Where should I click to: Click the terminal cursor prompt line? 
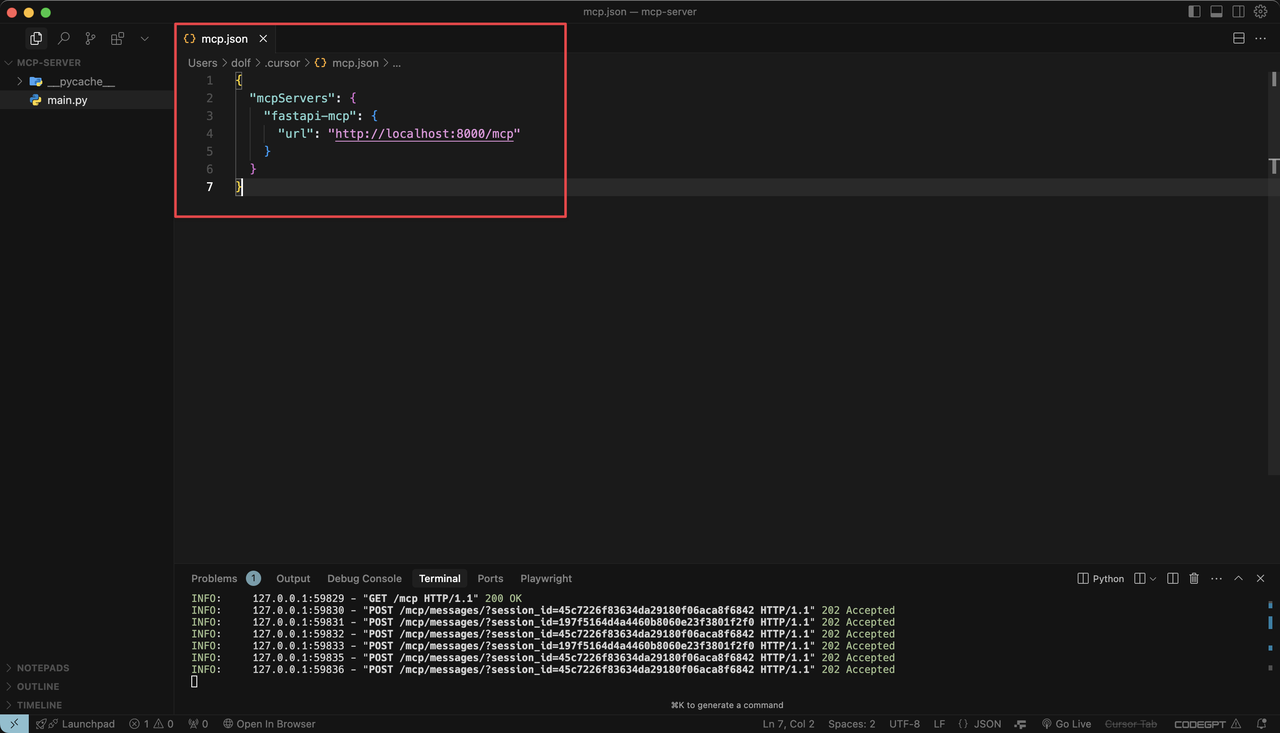[194, 681]
